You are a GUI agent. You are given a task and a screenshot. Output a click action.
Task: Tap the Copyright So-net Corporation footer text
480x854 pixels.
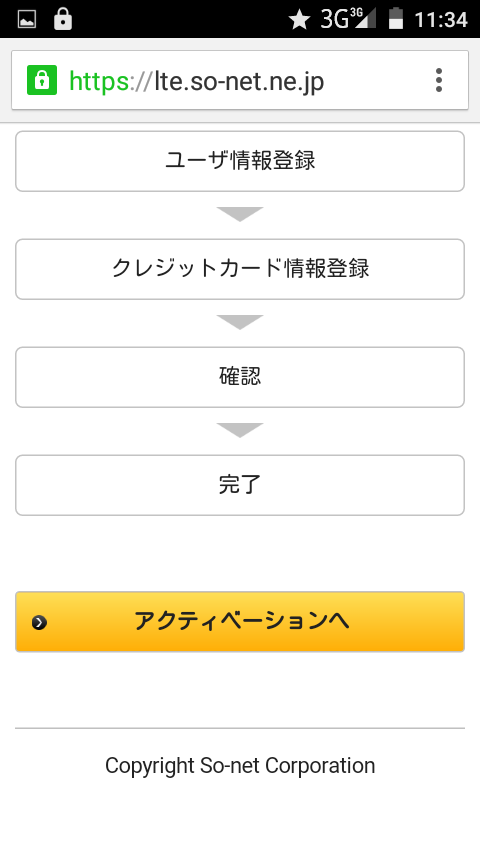click(x=240, y=766)
